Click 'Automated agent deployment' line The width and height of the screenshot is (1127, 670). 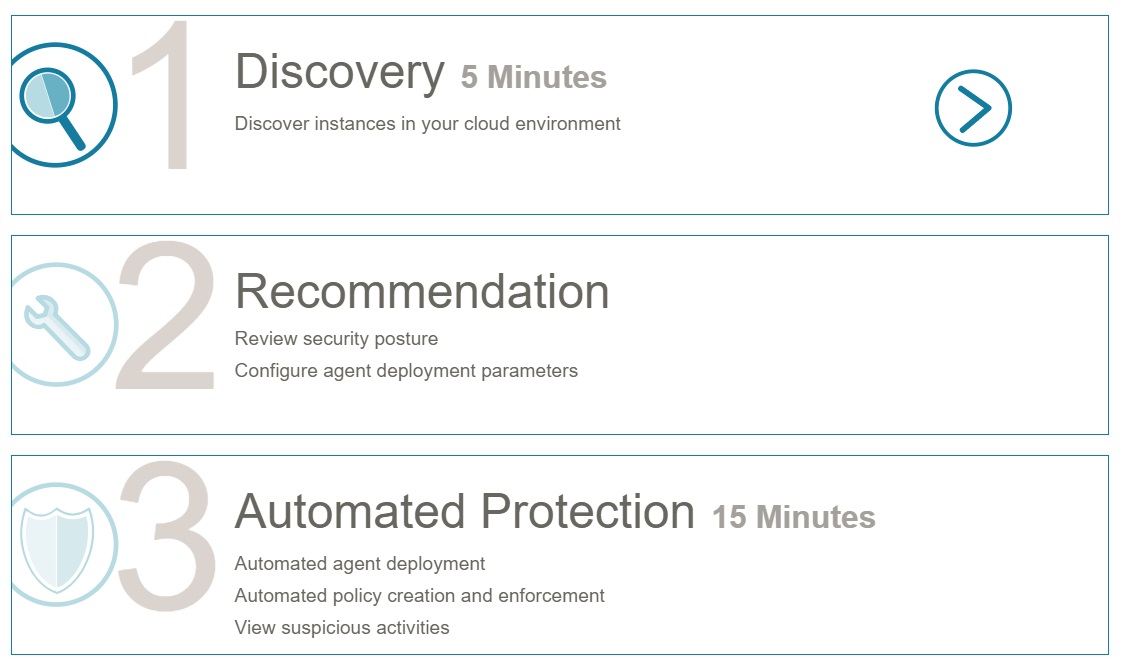click(360, 564)
